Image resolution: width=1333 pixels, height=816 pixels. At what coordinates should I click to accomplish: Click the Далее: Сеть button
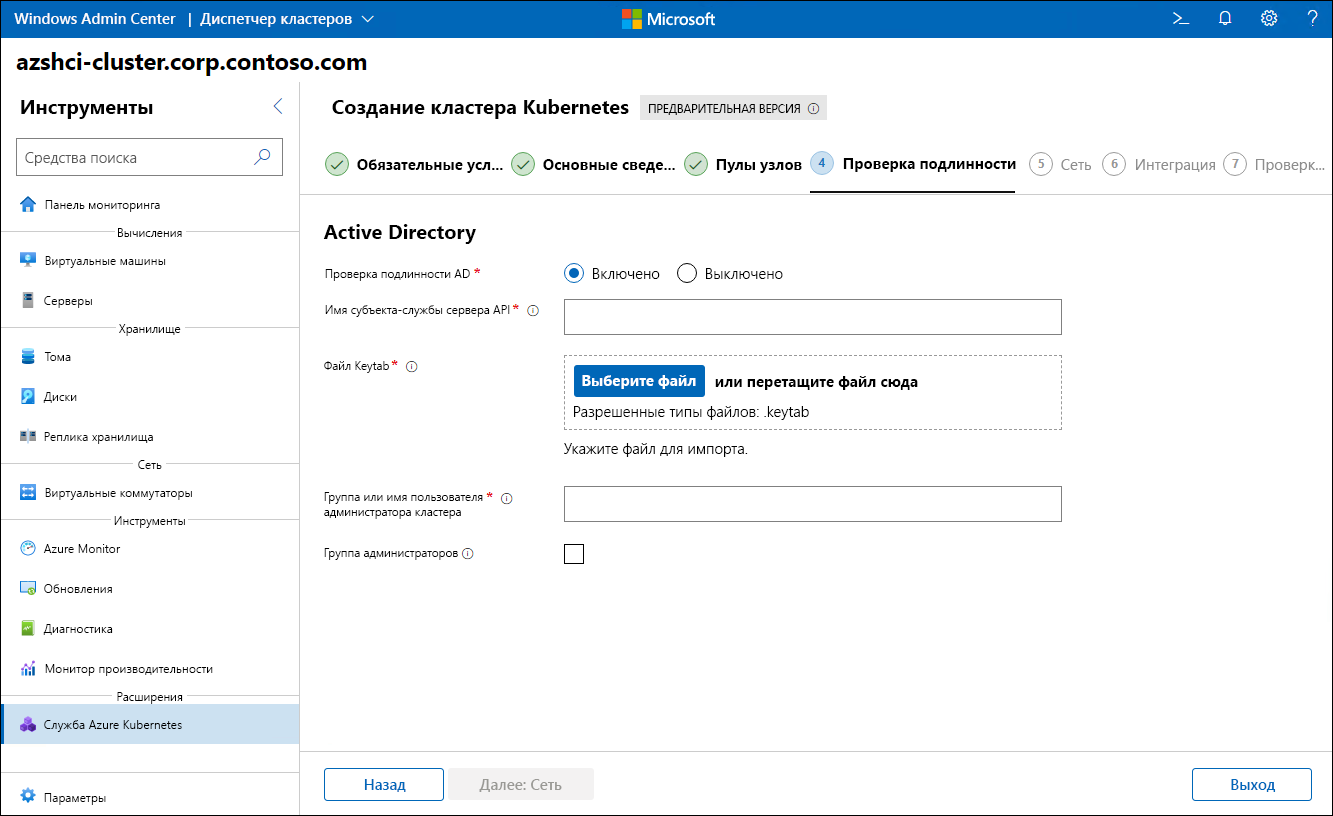521,784
